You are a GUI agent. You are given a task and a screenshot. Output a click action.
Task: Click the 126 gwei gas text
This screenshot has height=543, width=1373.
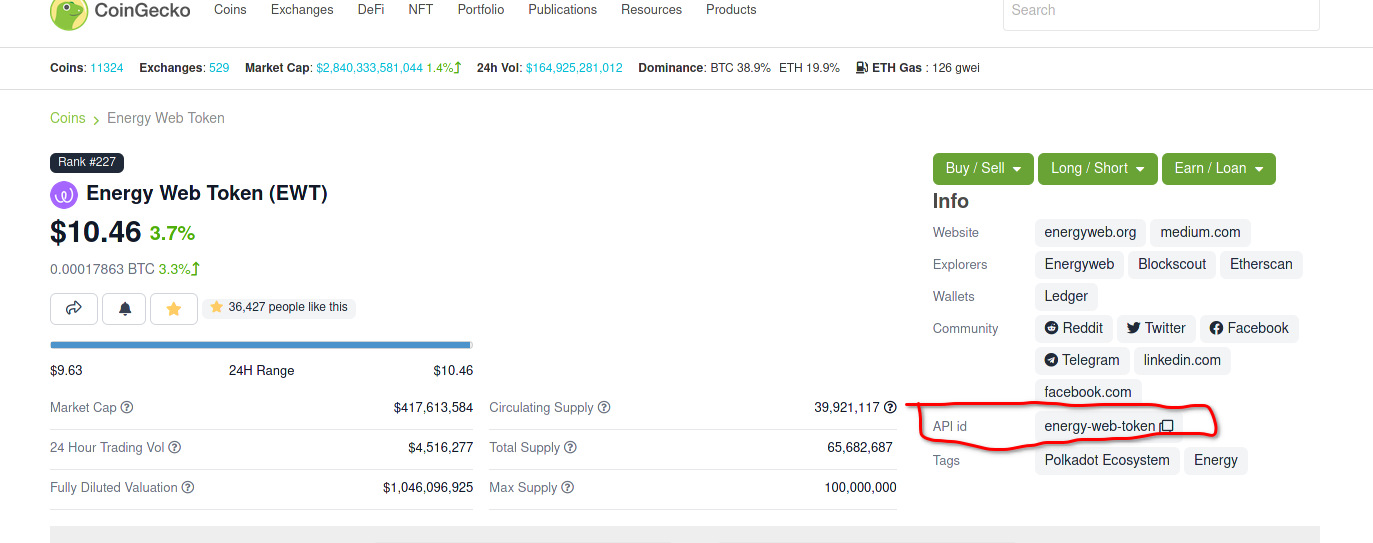(955, 68)
